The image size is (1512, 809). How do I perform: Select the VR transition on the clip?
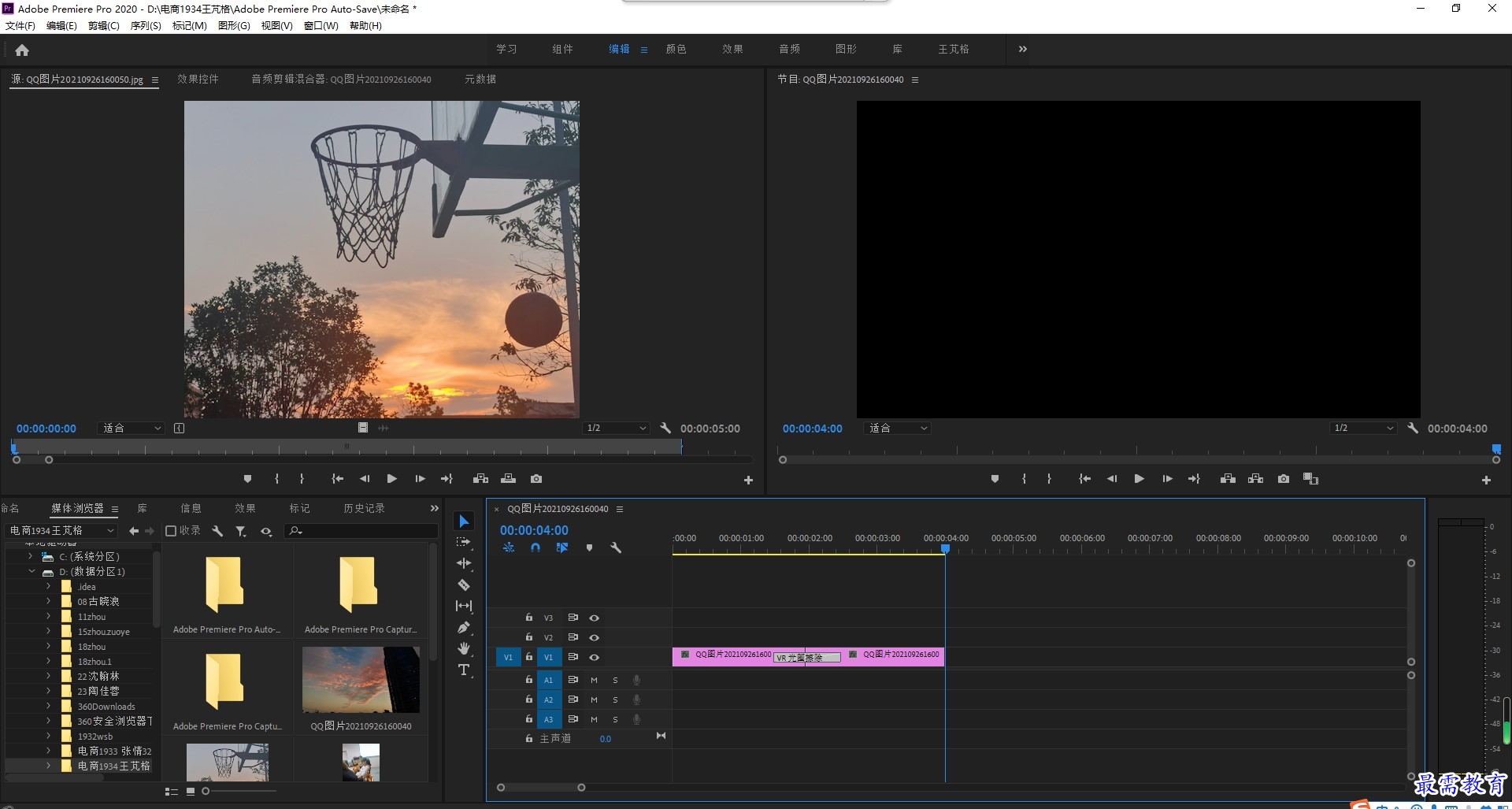807,657
